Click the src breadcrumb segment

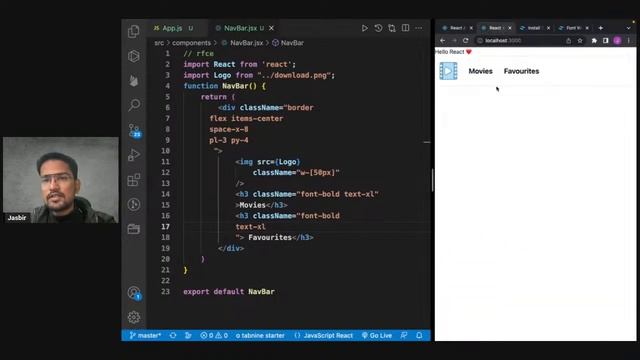[x=159, y=43]
